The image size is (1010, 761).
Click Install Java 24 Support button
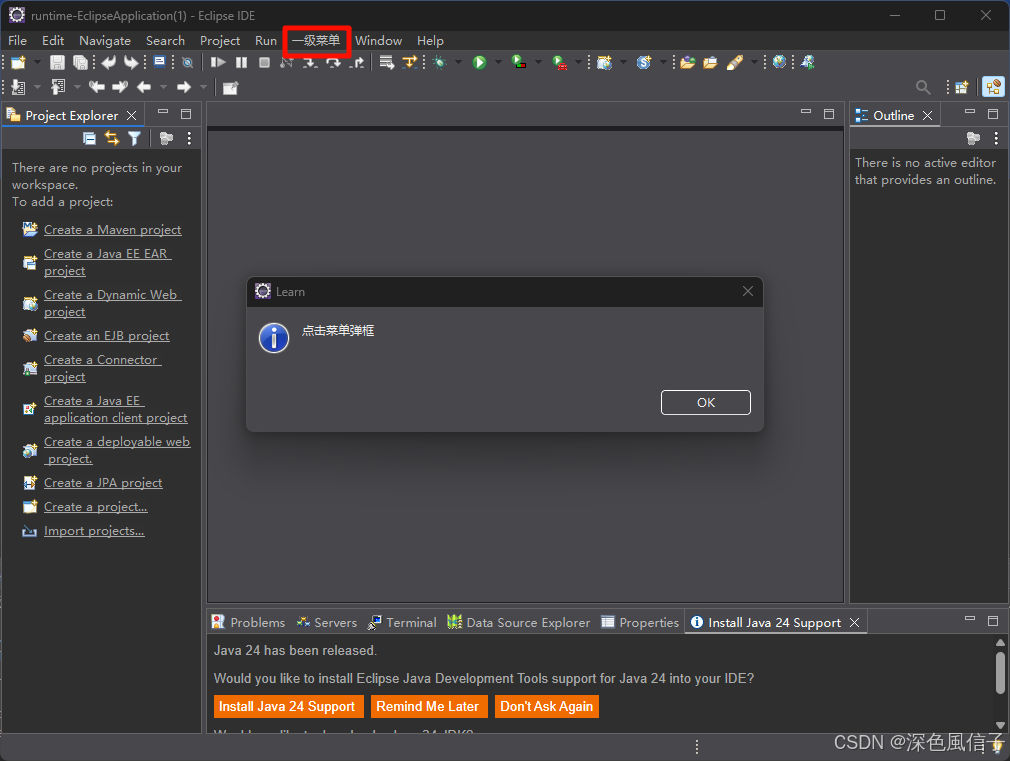[288, 706]
